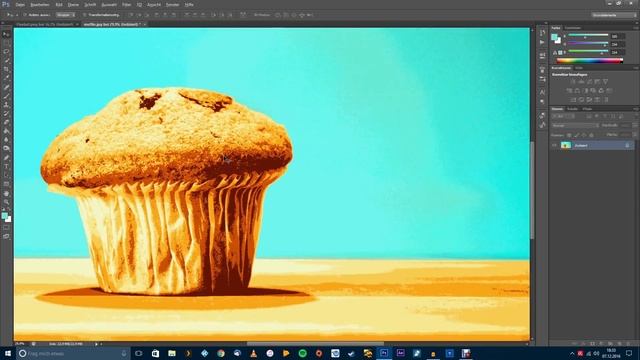Toggle the Transformationsstrg. checkbox

coord(84,15)
